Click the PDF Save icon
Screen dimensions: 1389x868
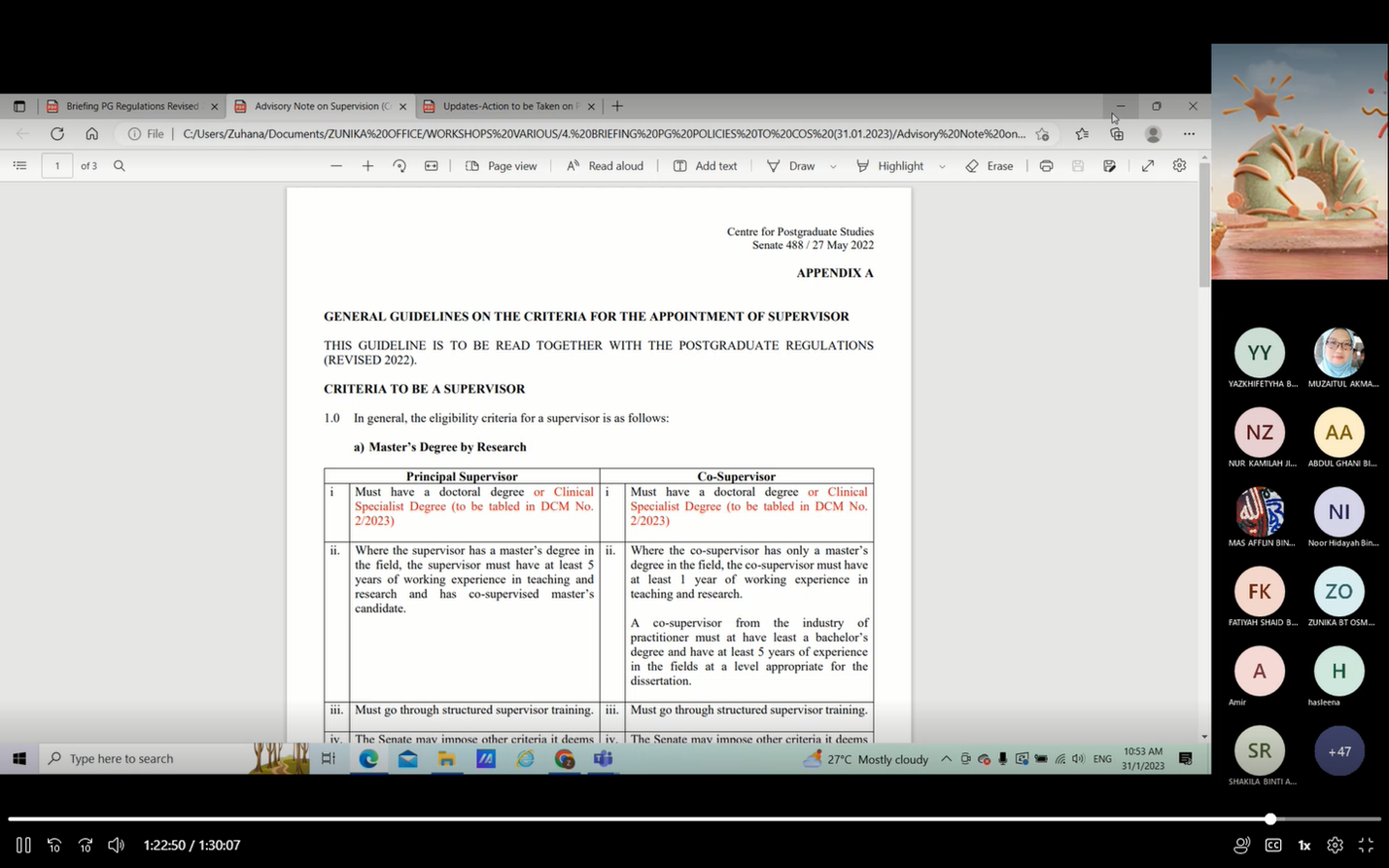coord(1078,166)
